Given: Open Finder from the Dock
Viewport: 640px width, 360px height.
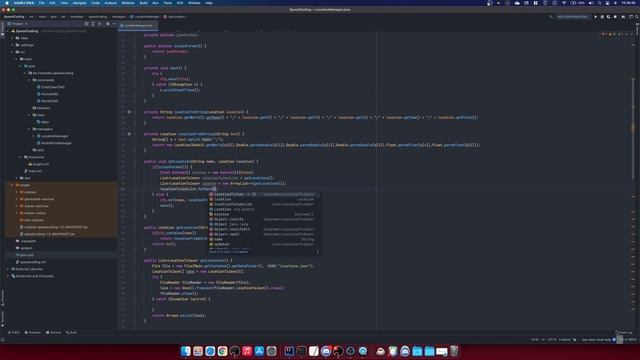Looking at the screenshot, I should pyautogui.click(x=186, y=351).
